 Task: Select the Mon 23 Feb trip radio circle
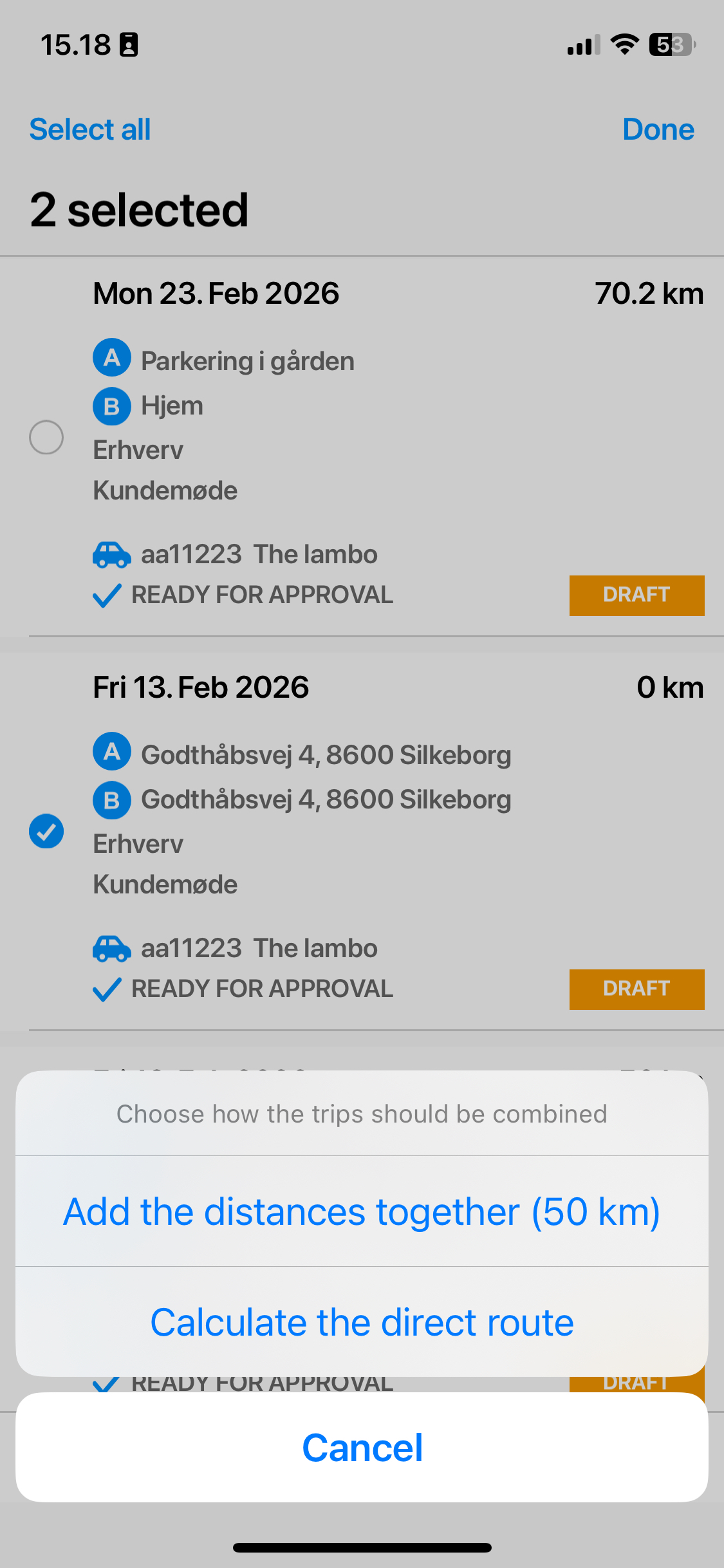point(46,437)
